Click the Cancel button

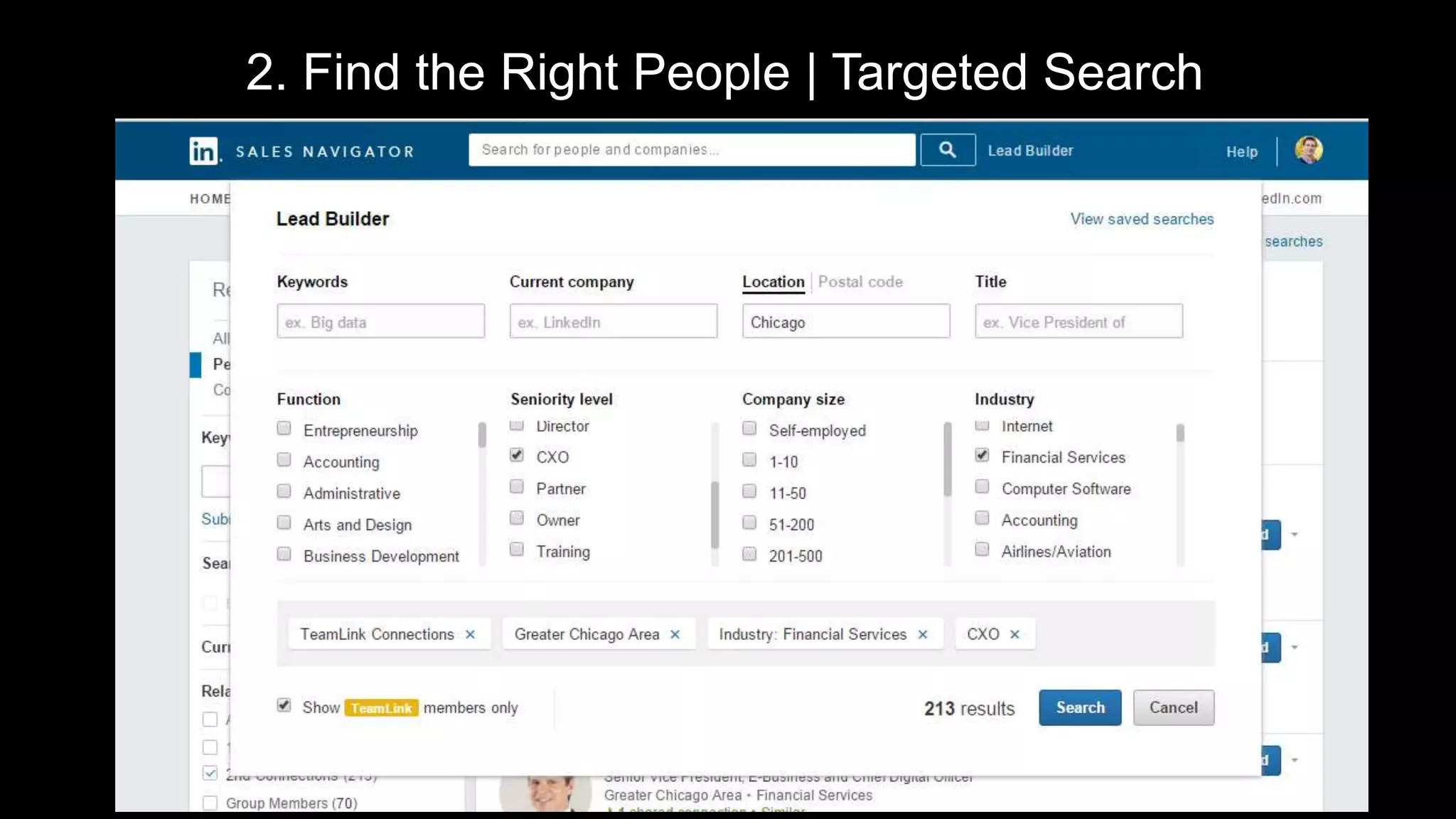click(1174, 707)
